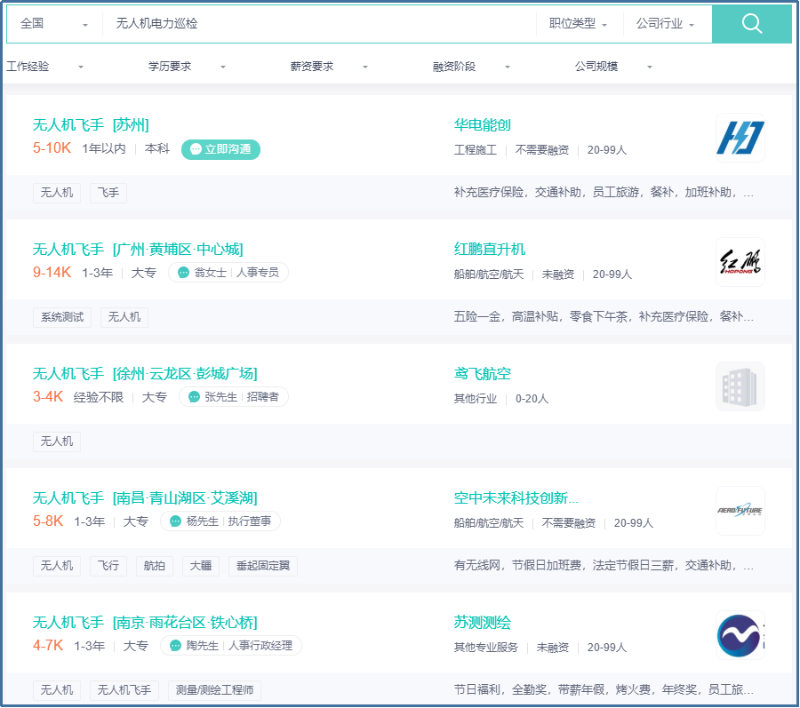Open company link 苏测测绘
This screenshot has height=708, width=800.
[x=482, y=623]
